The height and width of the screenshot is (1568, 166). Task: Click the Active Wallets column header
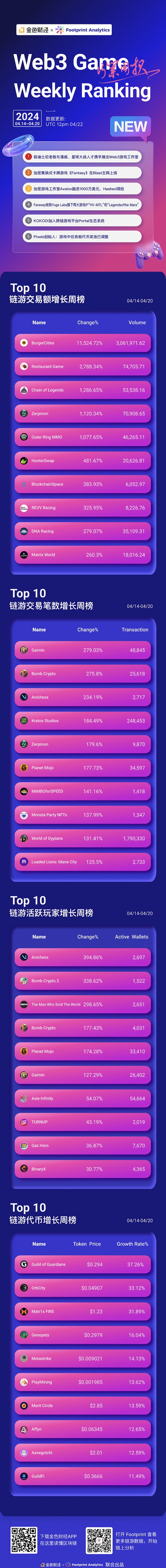(131, 937)
